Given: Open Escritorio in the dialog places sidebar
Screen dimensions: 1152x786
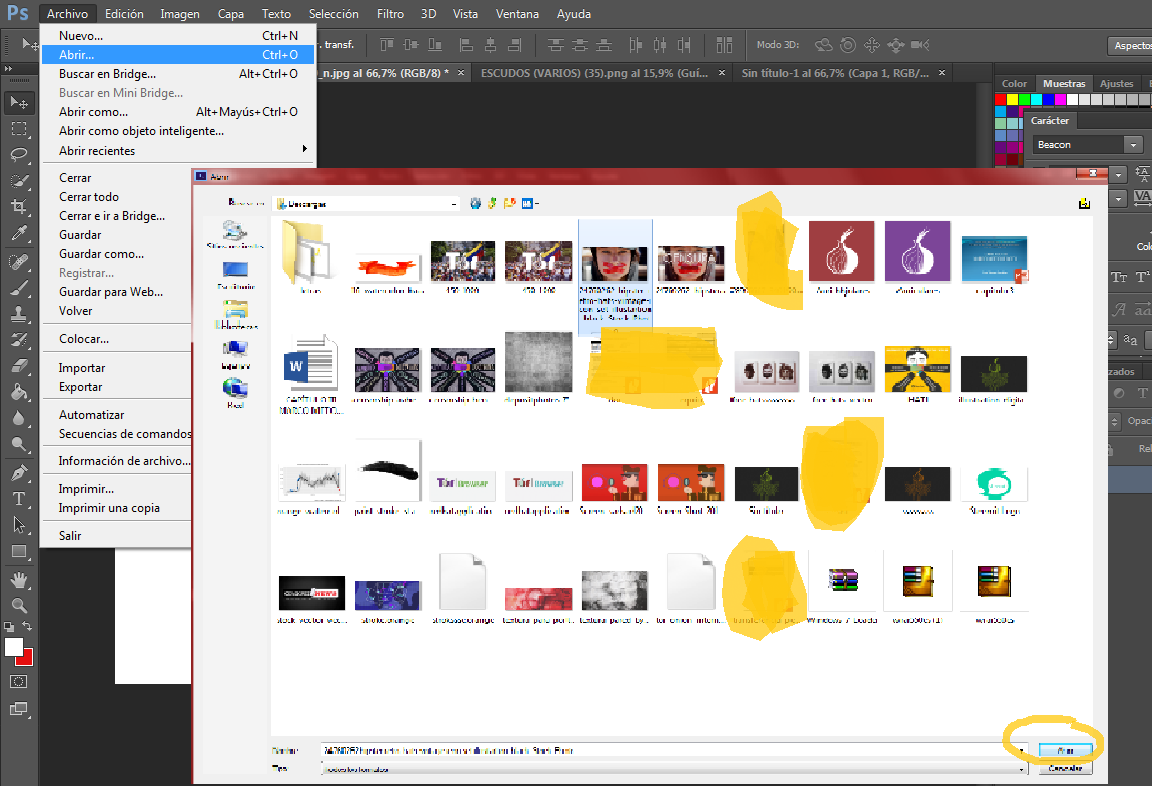Looking at the screenshot, I should click(235, 275).
